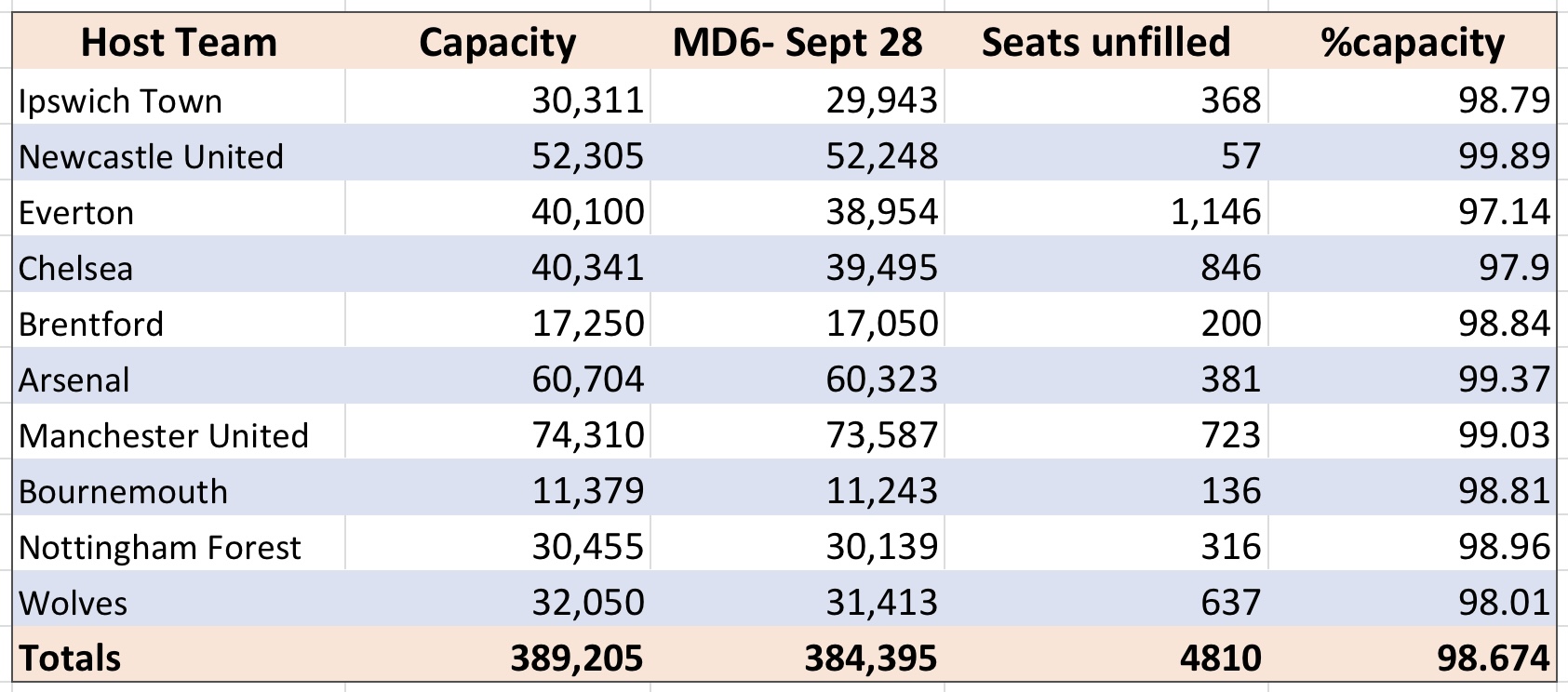Click Newcastle United's capacity value 52,305
Viewport: 1568px width, 692px height.
point(497,153)
